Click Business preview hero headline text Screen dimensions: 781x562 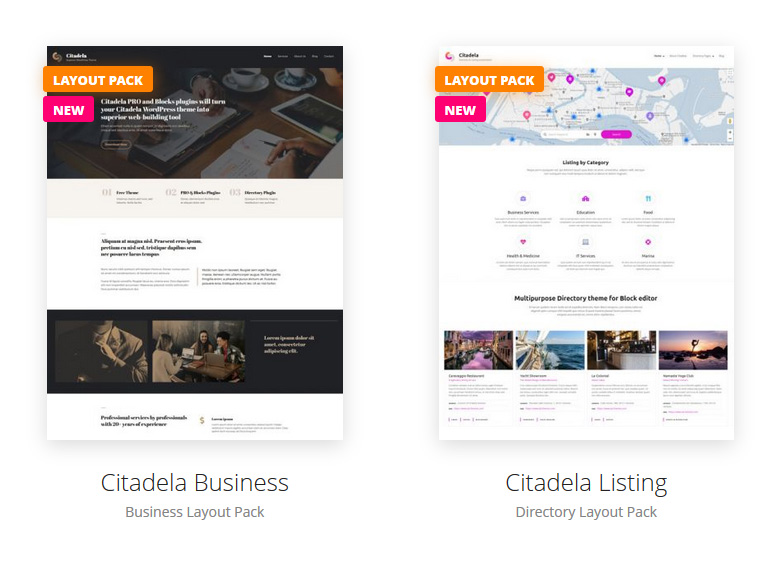163,109
